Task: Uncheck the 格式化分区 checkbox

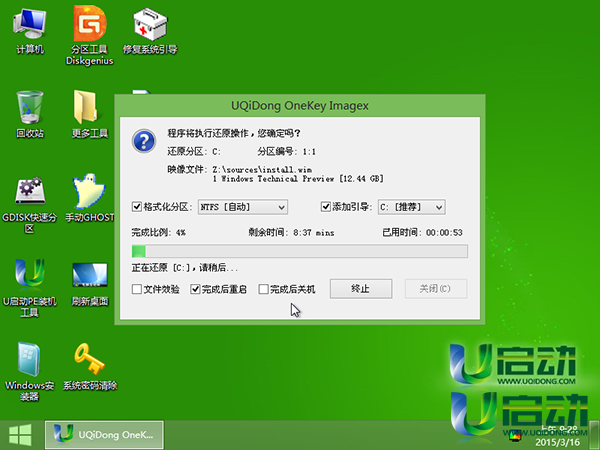Action: pos(137,207)
